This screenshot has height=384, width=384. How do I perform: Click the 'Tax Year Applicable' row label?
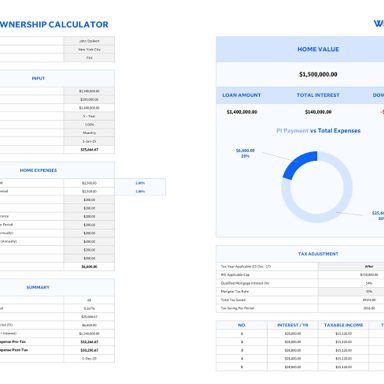(x=246, y=266)
